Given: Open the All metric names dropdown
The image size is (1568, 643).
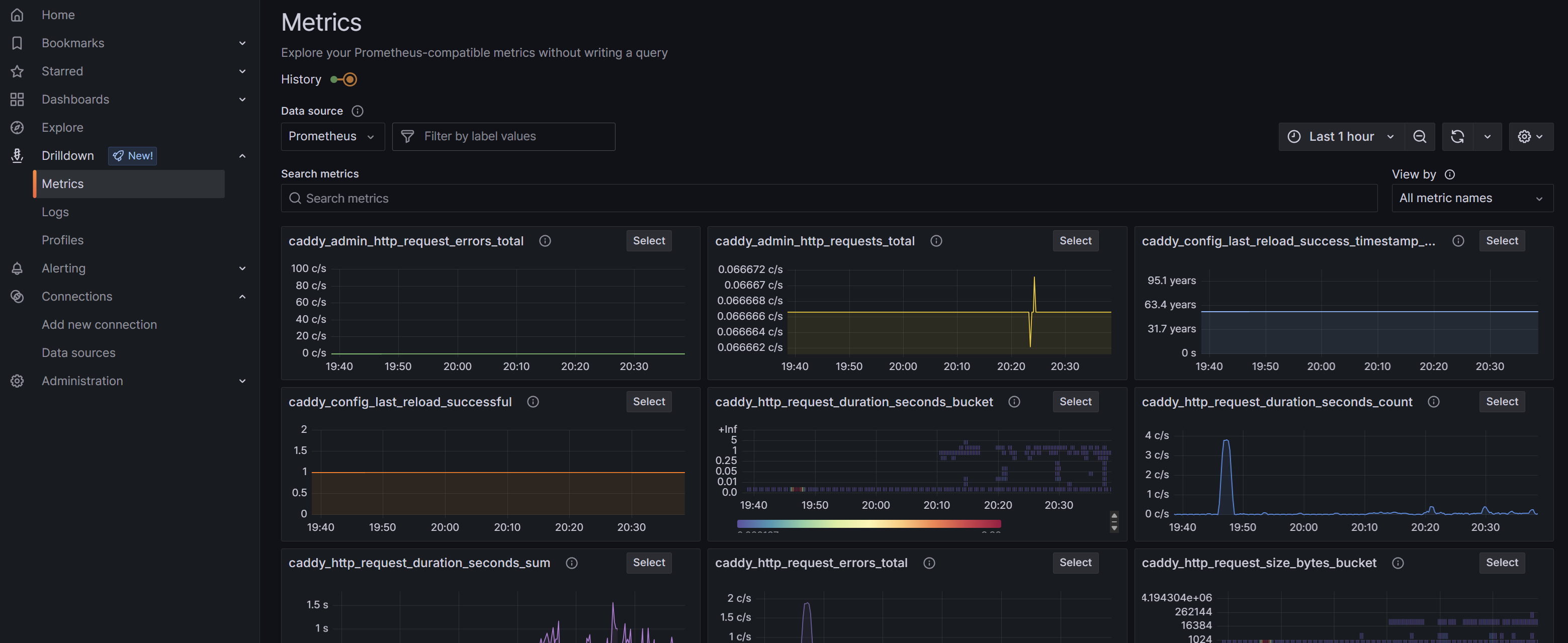Looking at the screenshot, I should click(x=1472, y=198).
